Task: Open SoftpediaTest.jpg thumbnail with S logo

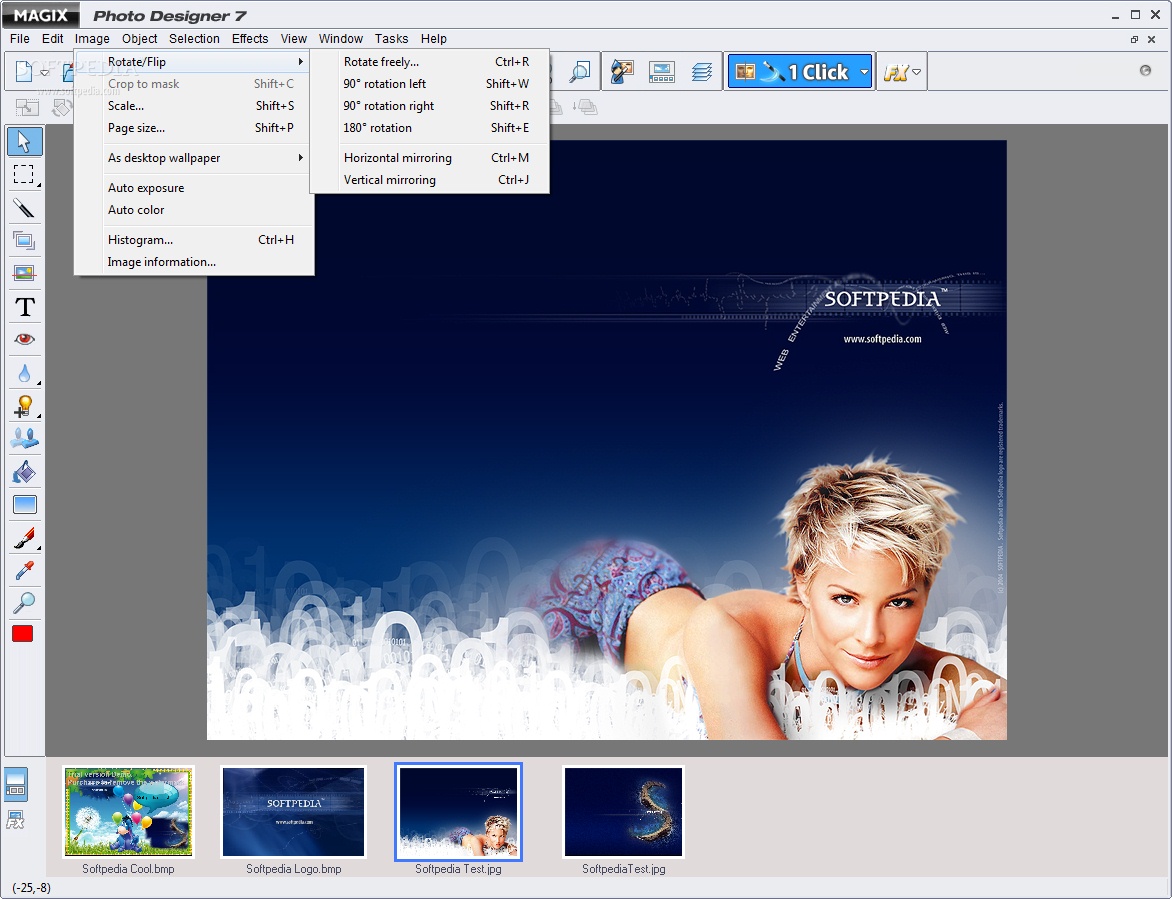Action: point(623,812)
